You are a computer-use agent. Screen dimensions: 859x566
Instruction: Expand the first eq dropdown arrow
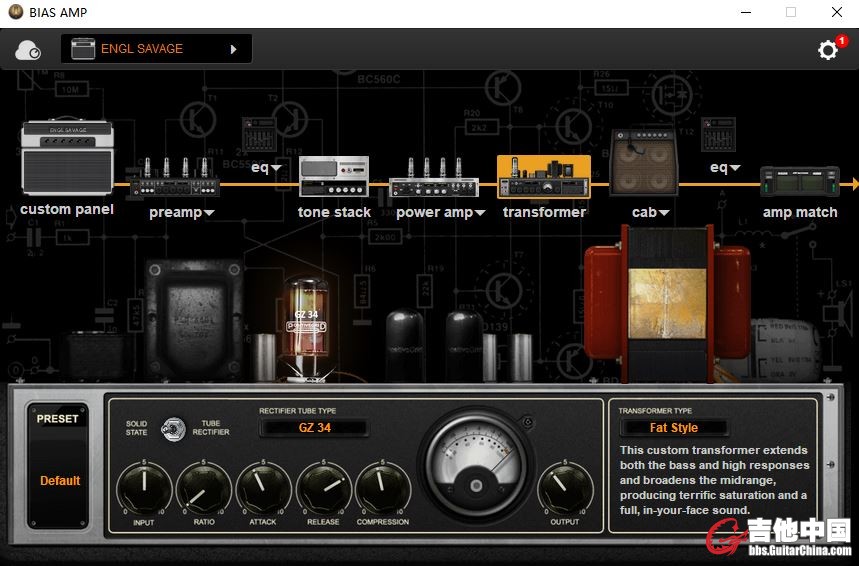[276, 168]
